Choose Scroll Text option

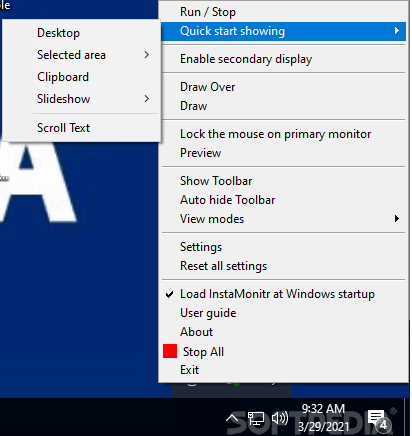pos(81,128)
